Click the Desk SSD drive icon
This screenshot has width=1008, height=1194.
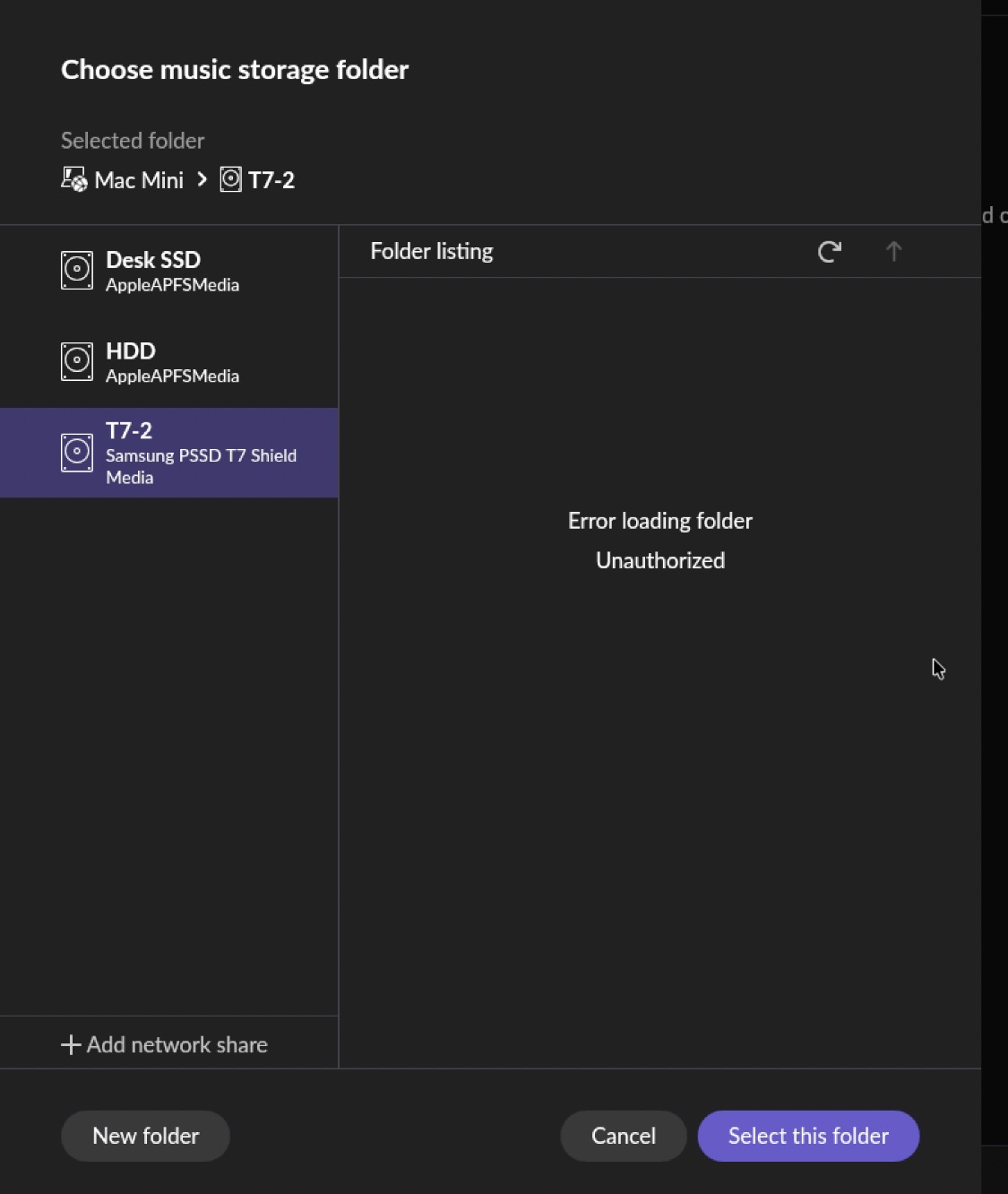[77, 271]
